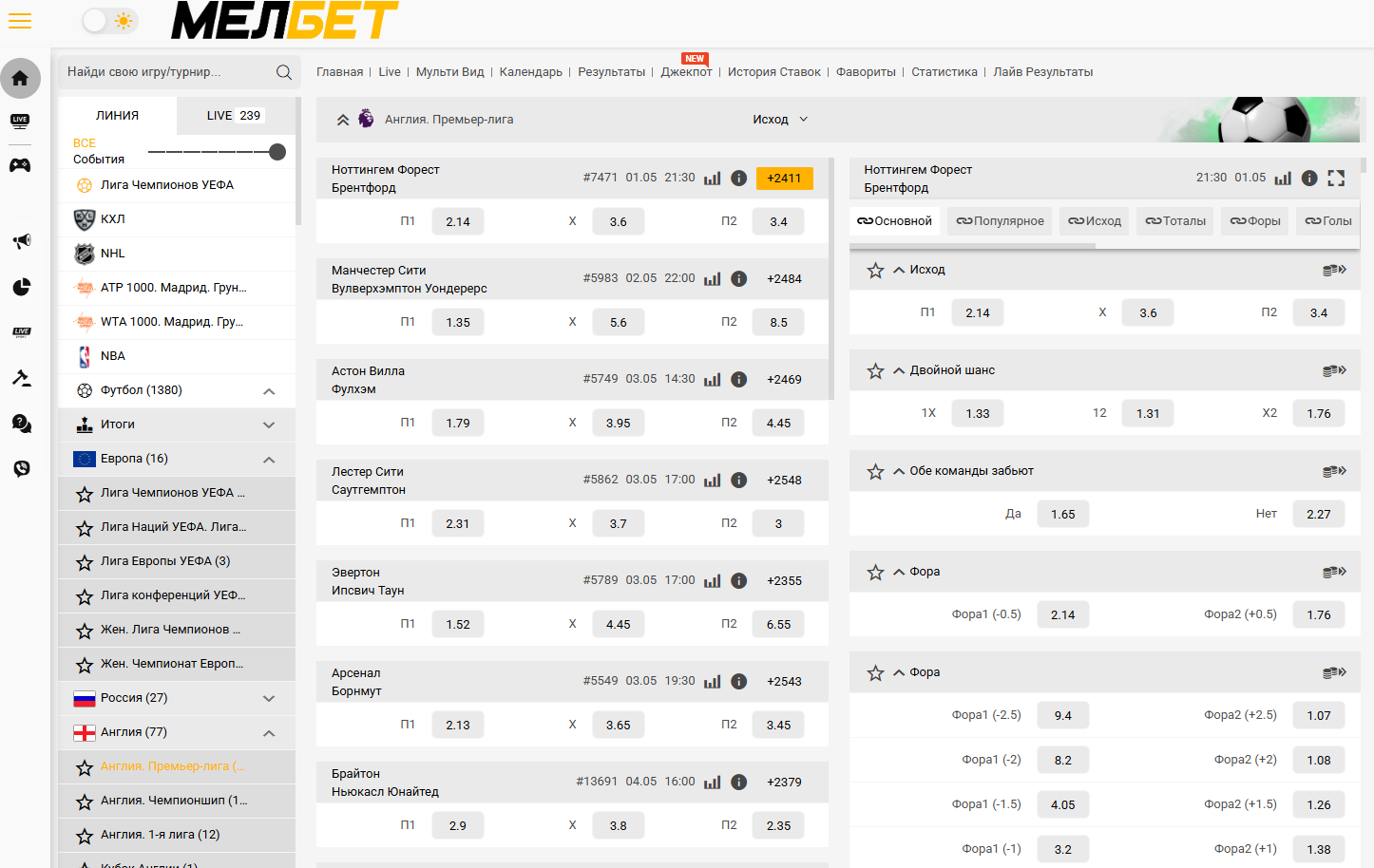The width and height of the screenshot is (1374, 868).
Task: Switch to Популярное markets tab
Action: [1000, 221]
